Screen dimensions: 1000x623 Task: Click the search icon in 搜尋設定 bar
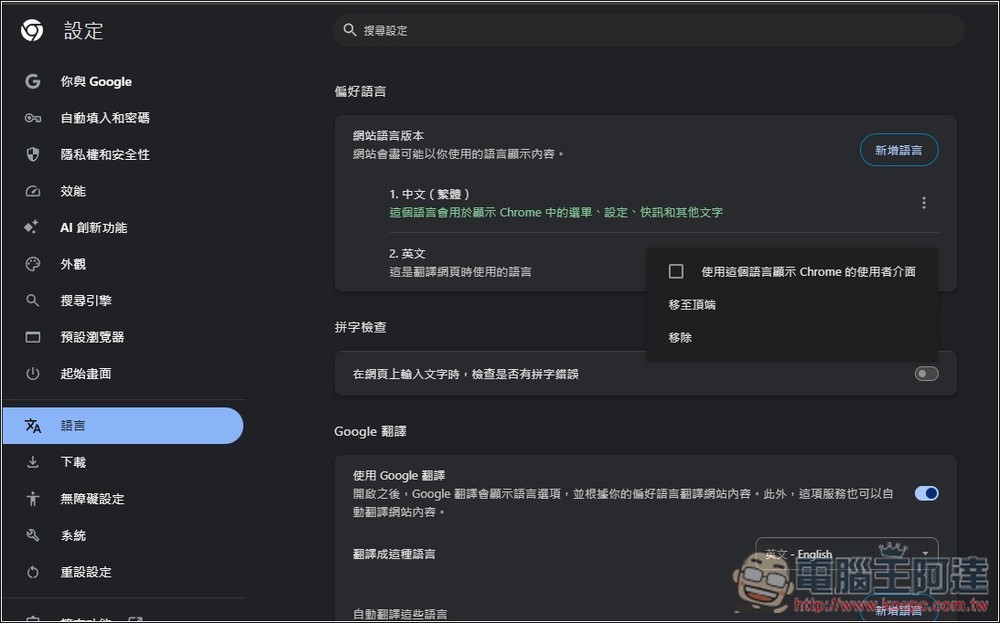[349, 29]
